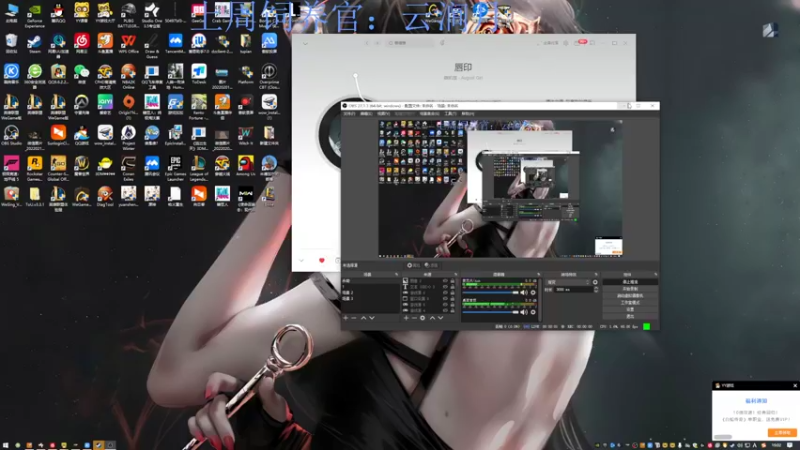Select the Rockstar Games Launcher icon
Image resolution: width=800 pixels, height=450 pixels.
(x=35, y=168)
